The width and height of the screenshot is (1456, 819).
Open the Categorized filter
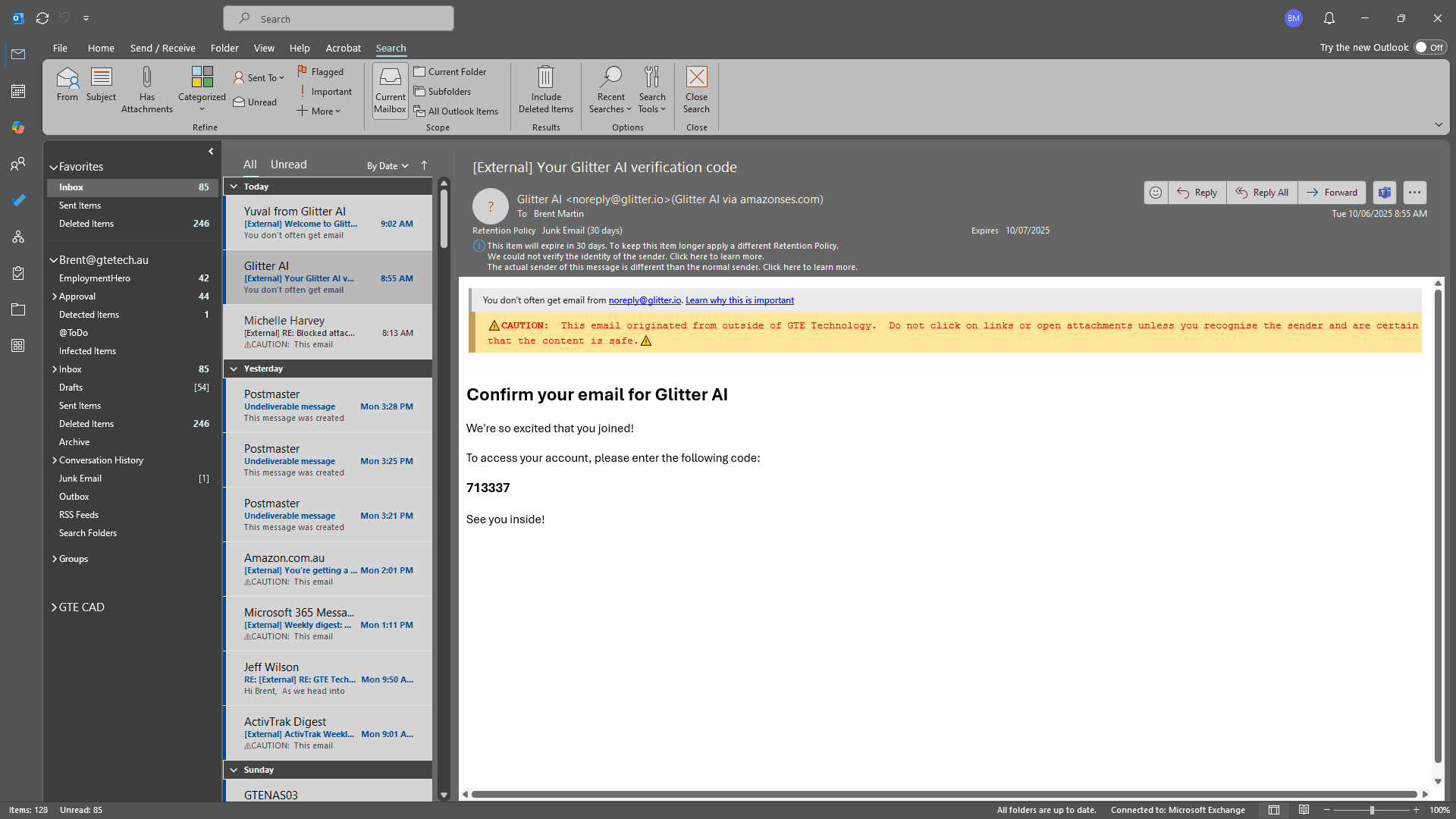click(x=202, y=89)
